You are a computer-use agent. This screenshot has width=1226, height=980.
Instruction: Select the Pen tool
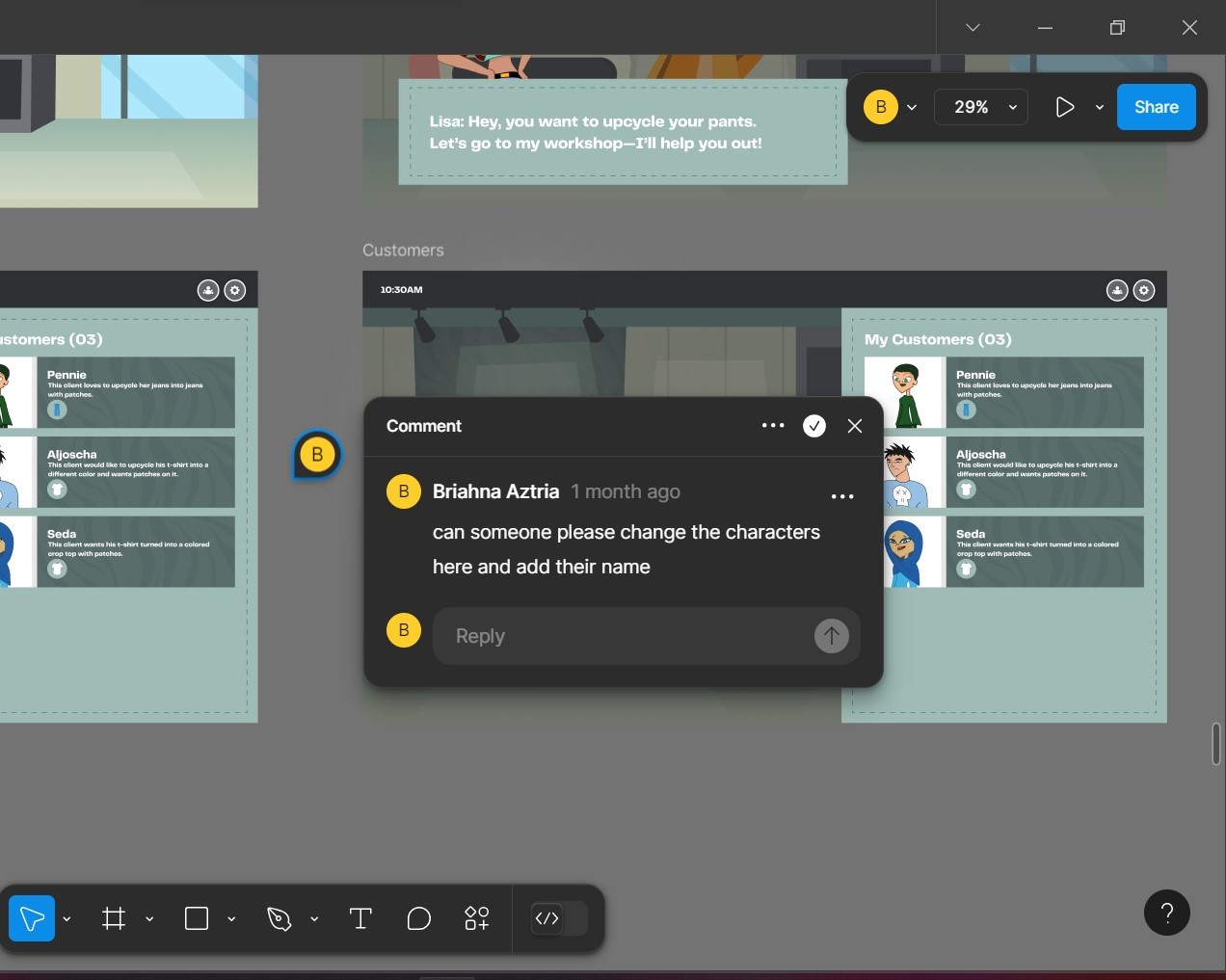pyautogui.click(x=280, y=918)
